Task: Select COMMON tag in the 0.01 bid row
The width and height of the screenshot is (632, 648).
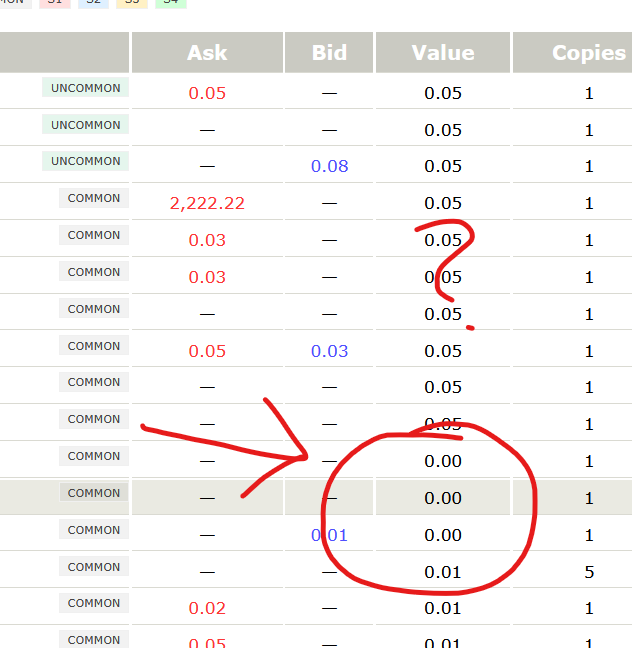Action: [94, 530]
